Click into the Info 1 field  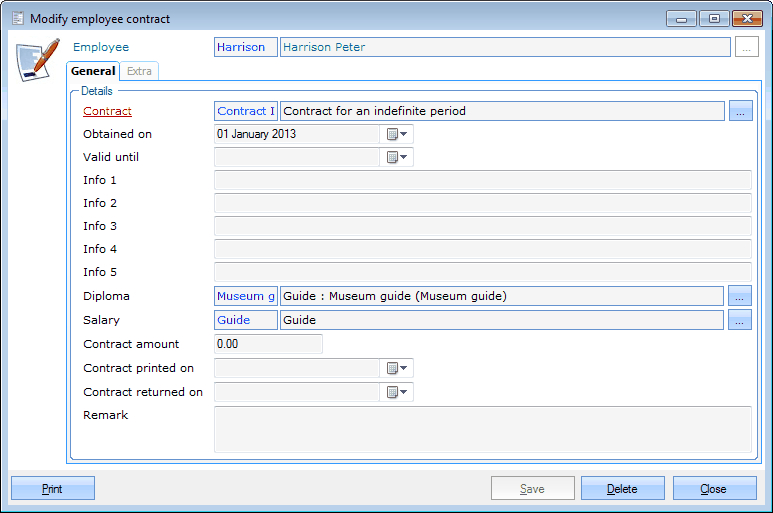point(483,180)
